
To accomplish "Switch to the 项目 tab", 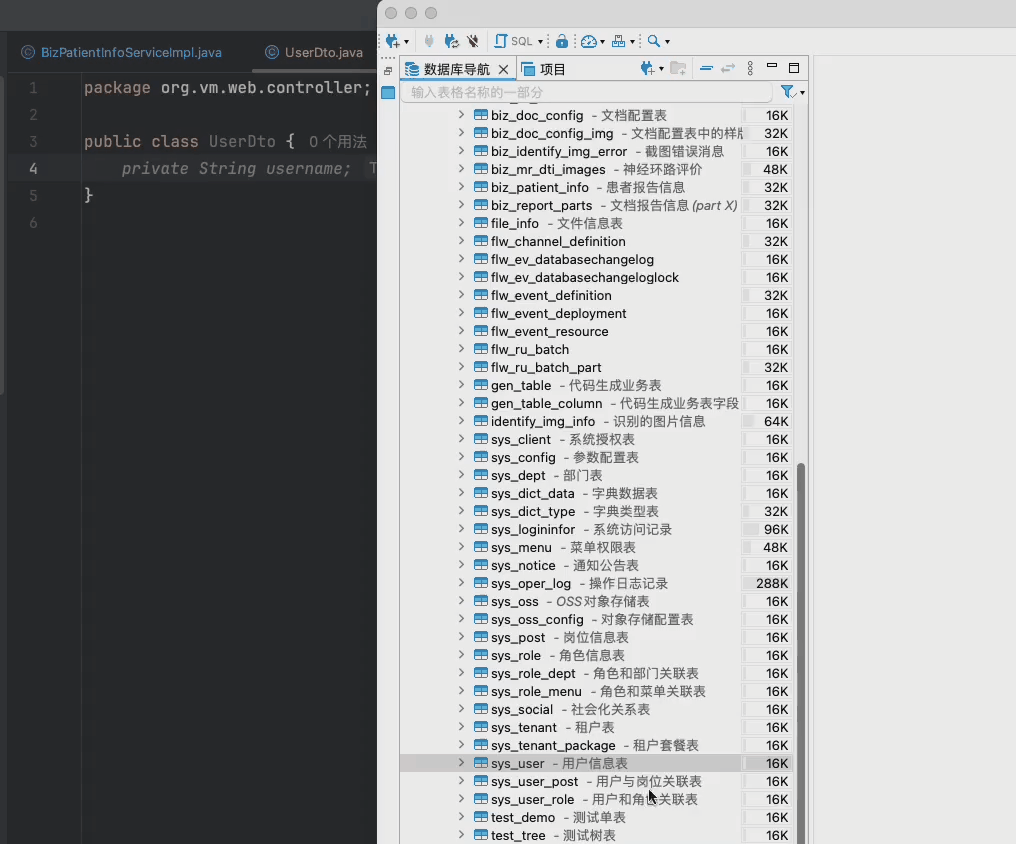I will click(544, 69).
